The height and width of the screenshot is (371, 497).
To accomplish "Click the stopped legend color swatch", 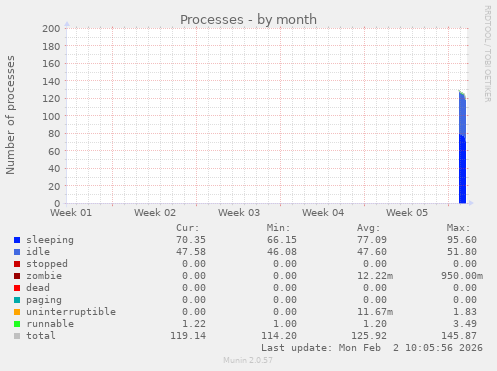I will (x=17, y=264).
